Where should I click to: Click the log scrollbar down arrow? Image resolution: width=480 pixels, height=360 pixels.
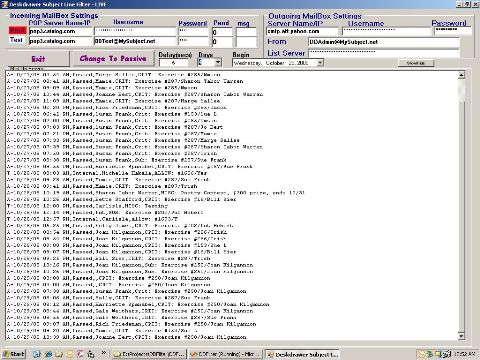[461, 336]
